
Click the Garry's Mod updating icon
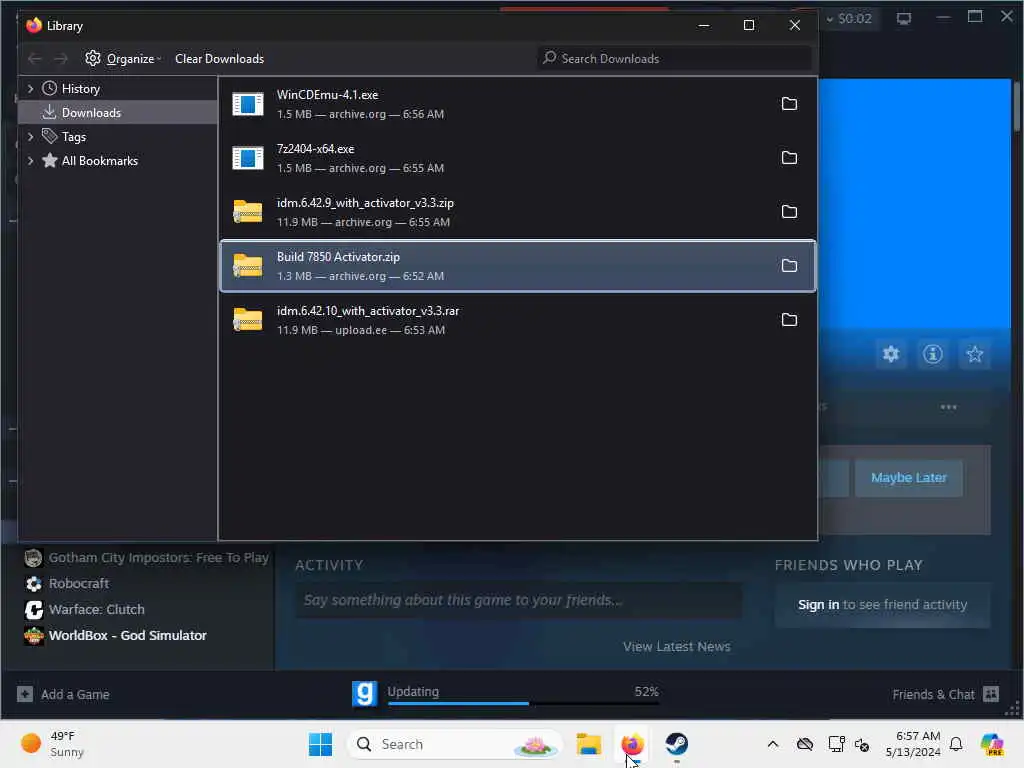click(x=364, y=694)
